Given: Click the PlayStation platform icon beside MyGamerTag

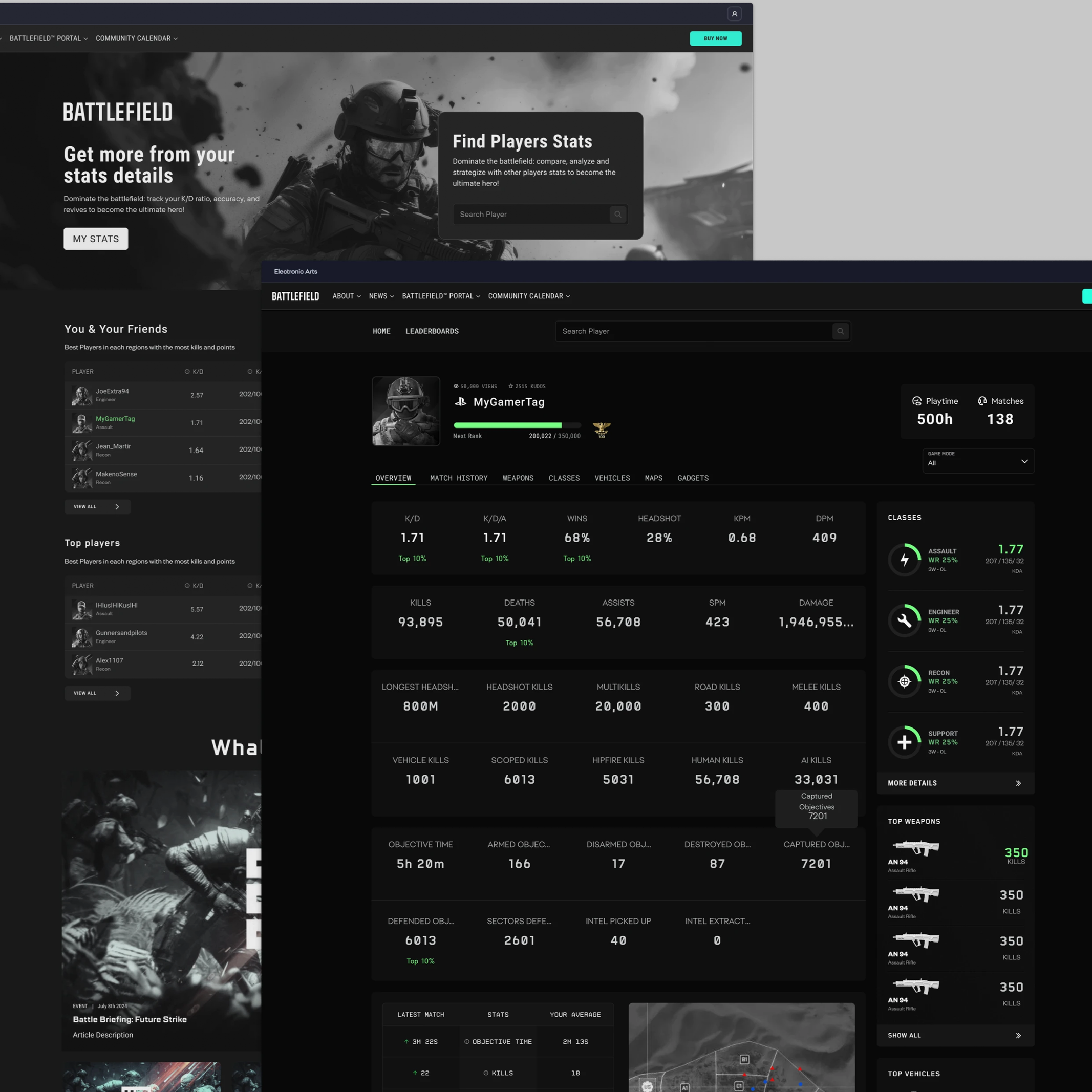Looking at the screenshot, I should pyautogui.click(x=461, y=402).
